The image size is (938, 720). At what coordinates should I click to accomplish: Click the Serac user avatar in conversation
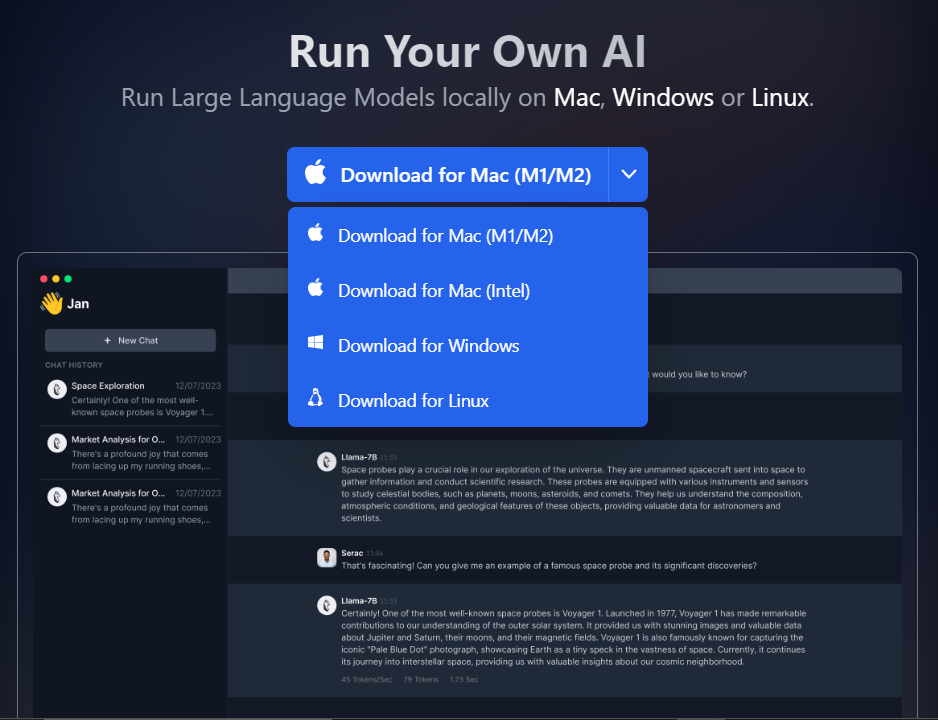tap(326, 557)
